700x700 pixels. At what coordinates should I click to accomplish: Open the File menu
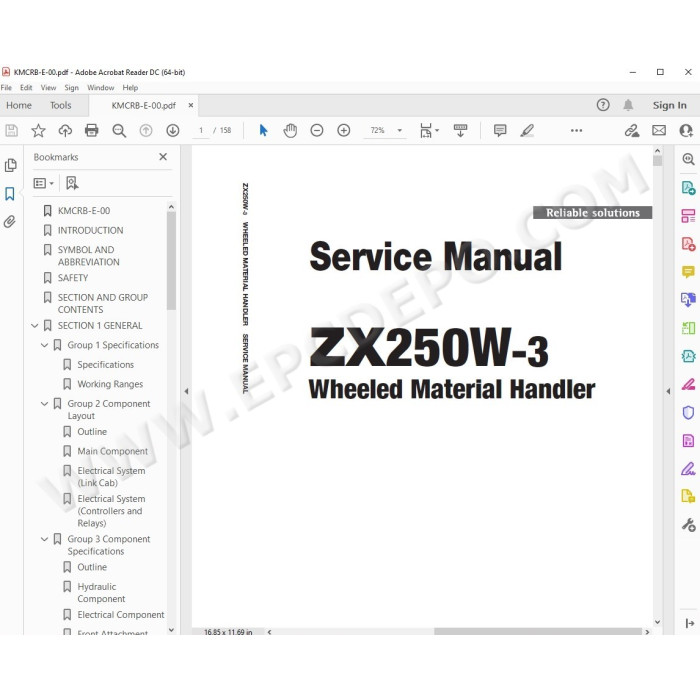(x=6, y=88)
